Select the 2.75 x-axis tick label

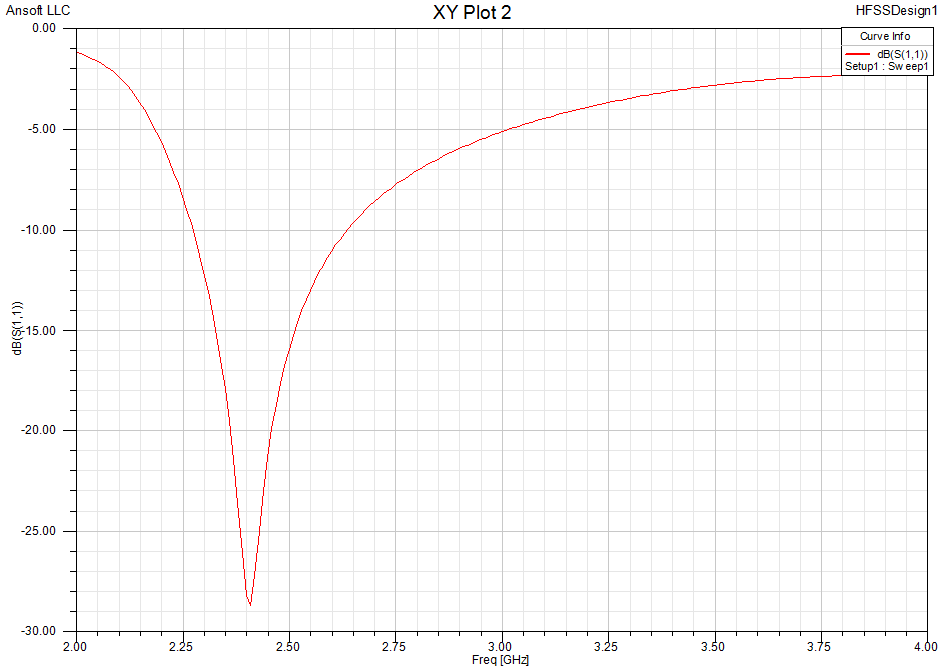[395, 646]
